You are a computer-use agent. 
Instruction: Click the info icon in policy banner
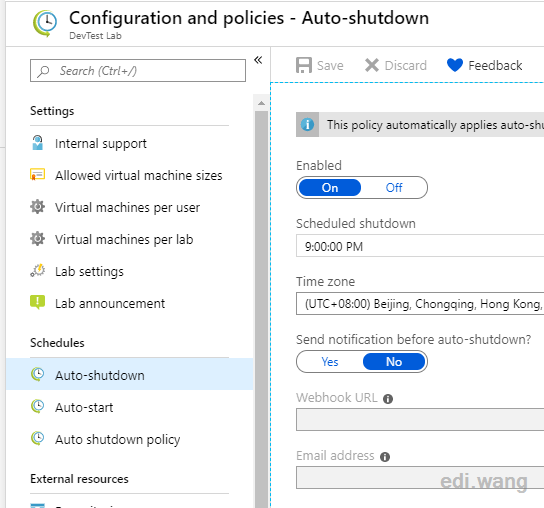click(307, 124)
